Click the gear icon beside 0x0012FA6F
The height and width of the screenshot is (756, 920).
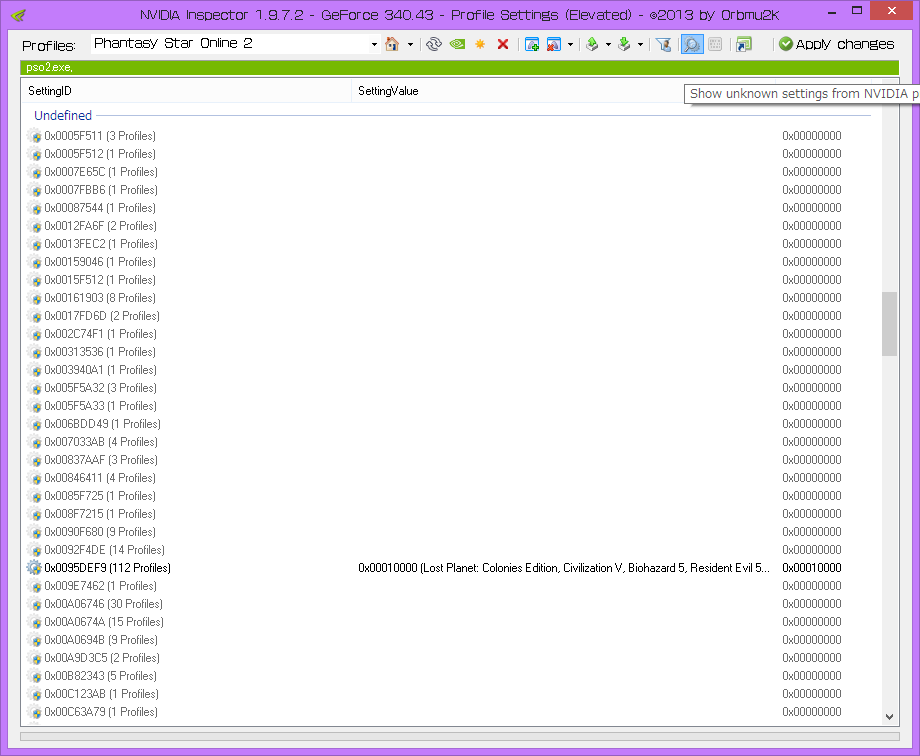[x=34, y=226]
